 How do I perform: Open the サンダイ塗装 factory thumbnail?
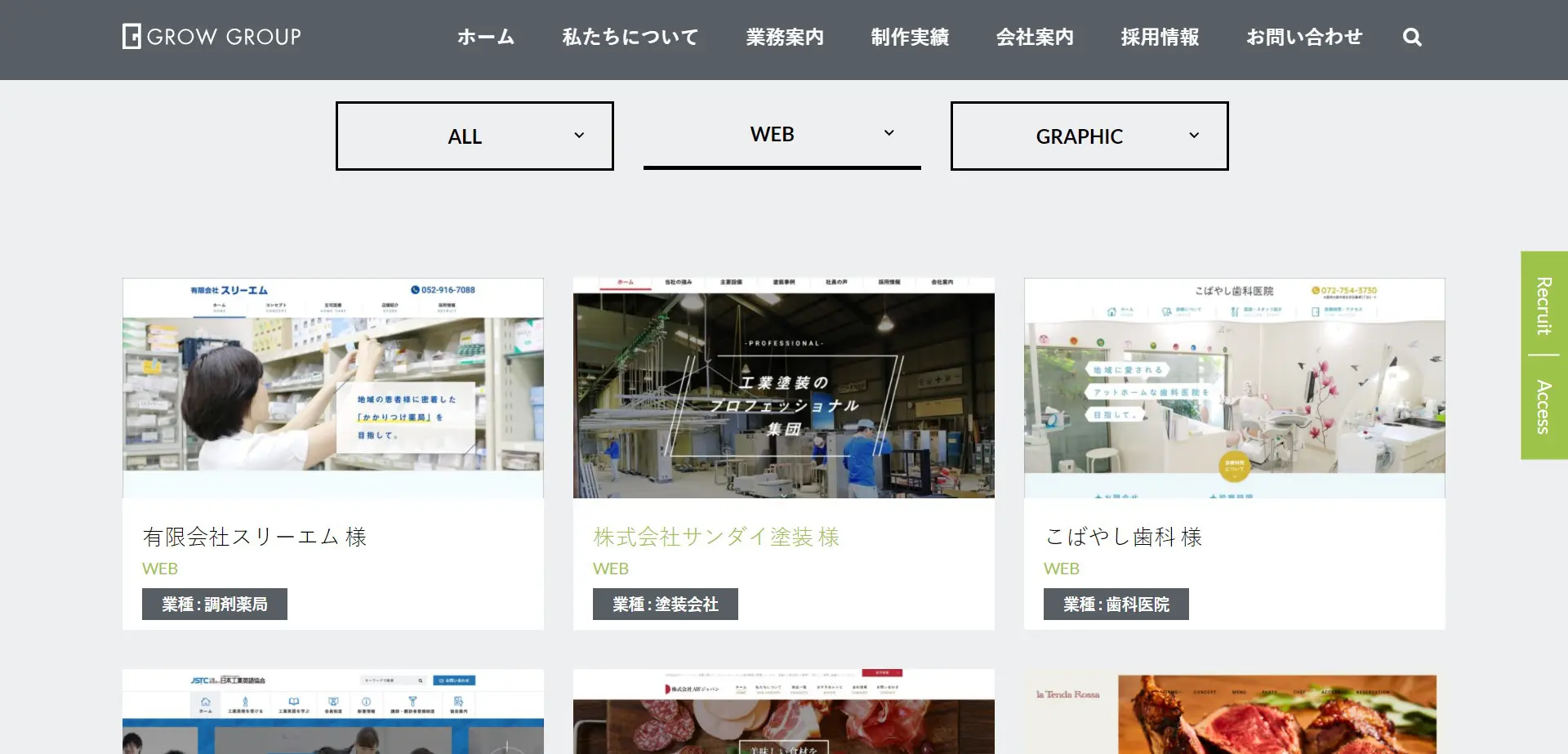tap(784, 388)
